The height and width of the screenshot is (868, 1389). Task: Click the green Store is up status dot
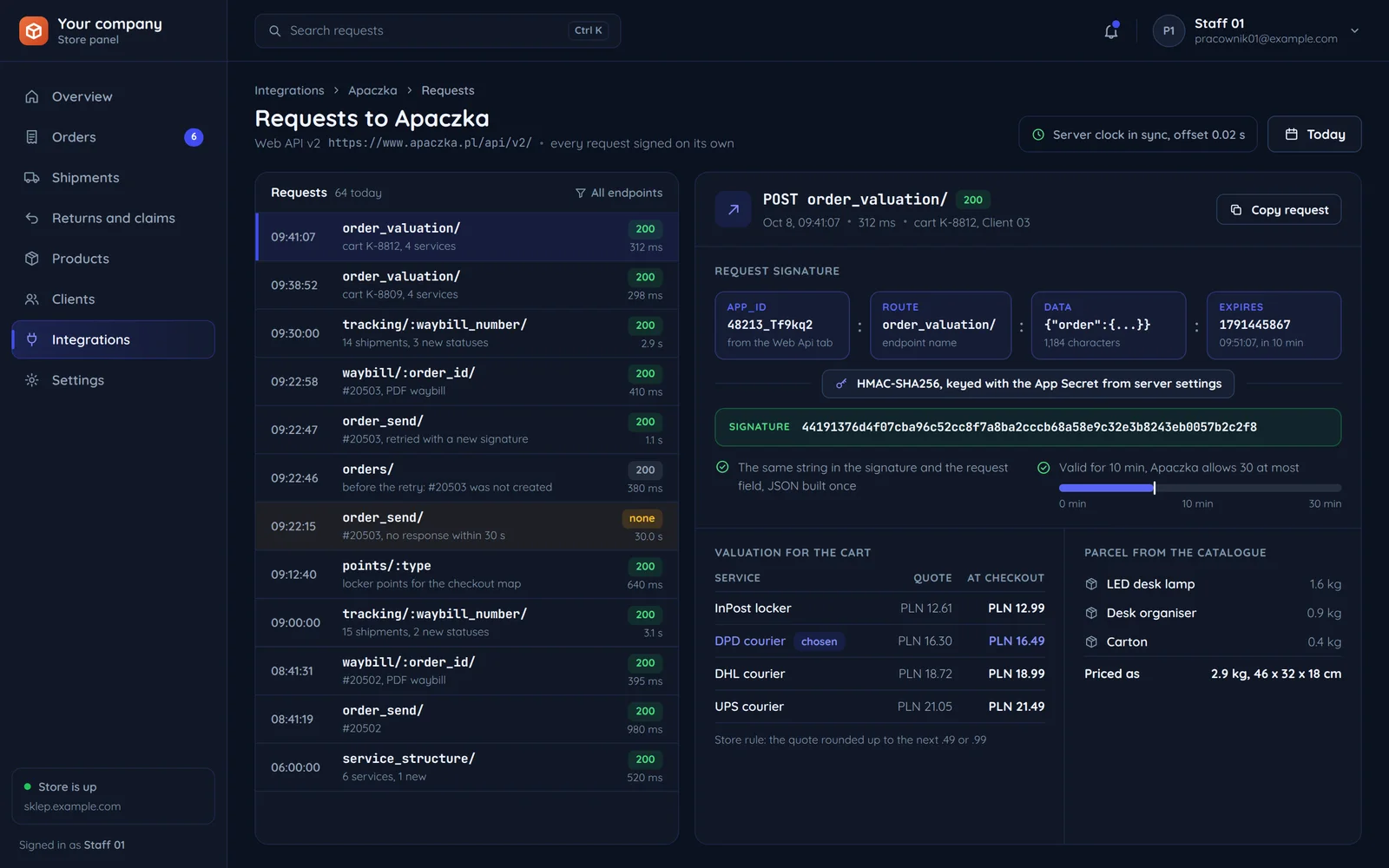point(28,786)
